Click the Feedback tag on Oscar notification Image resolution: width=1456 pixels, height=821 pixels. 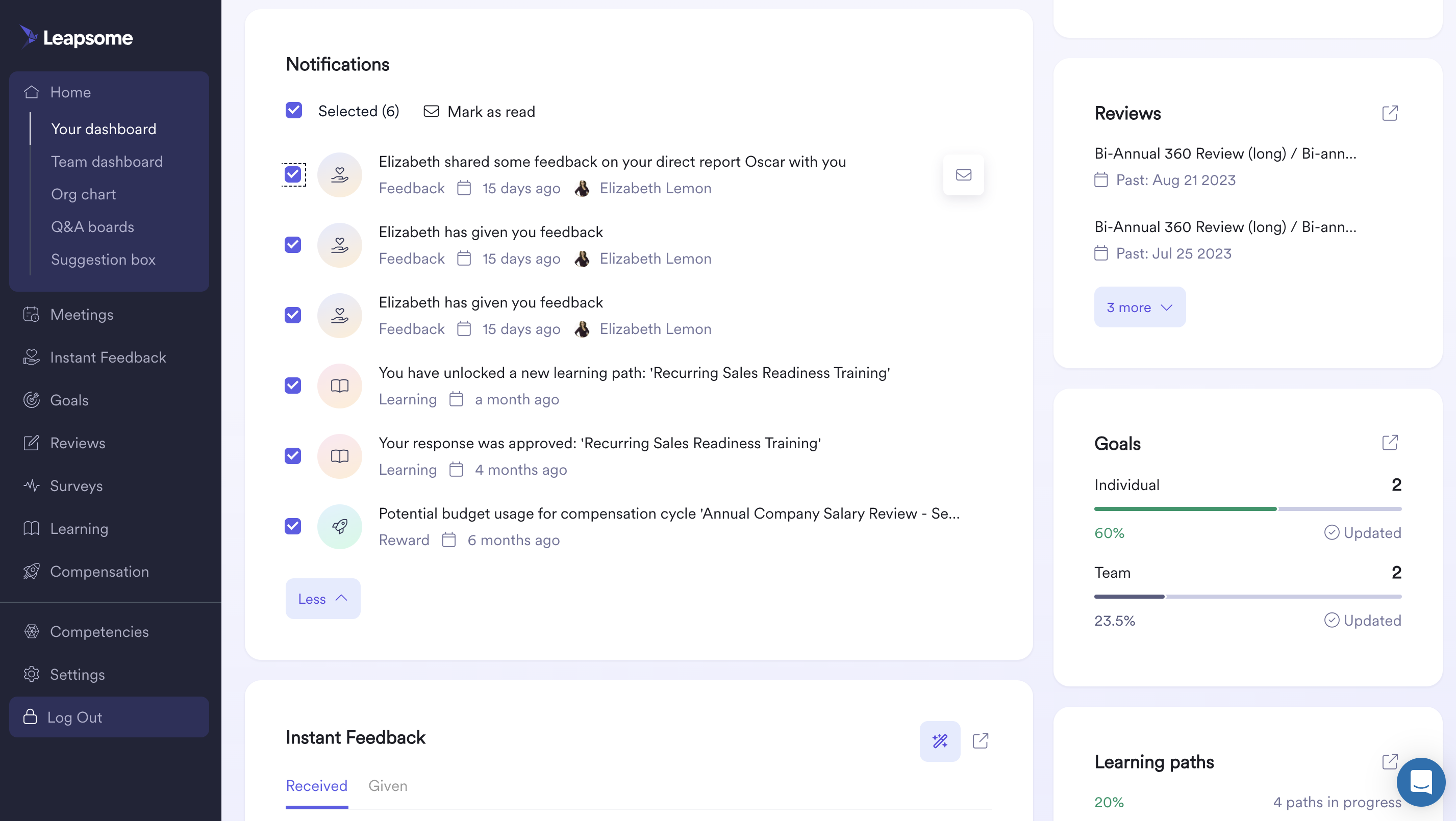pos(412,188)
